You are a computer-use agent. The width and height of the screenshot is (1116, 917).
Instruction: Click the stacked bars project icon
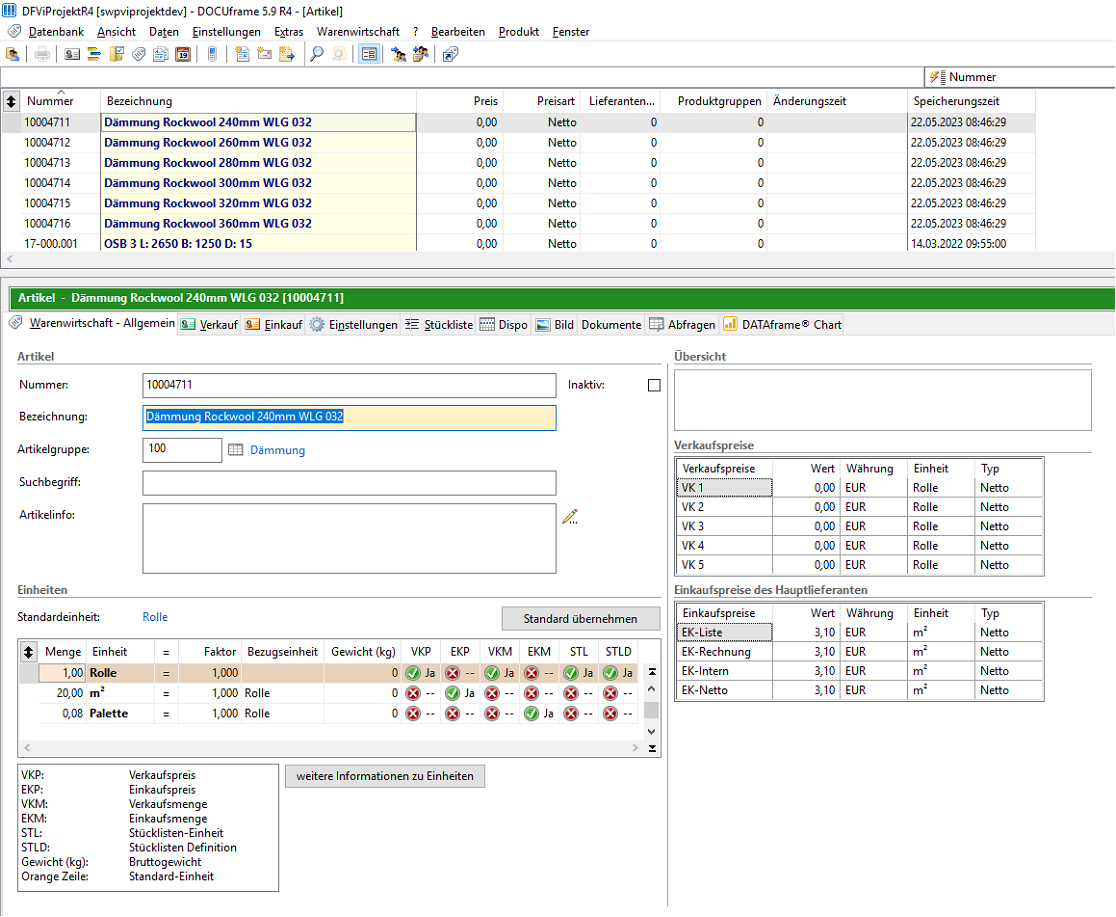94,54
